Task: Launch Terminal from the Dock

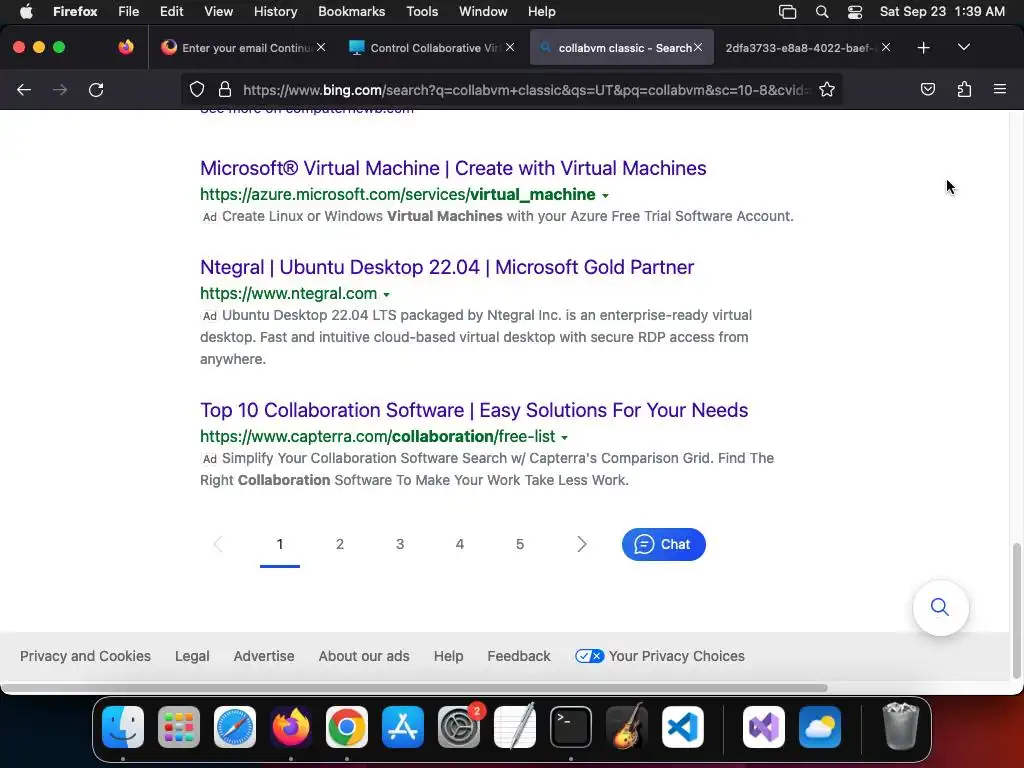Action: click(571, 727)
